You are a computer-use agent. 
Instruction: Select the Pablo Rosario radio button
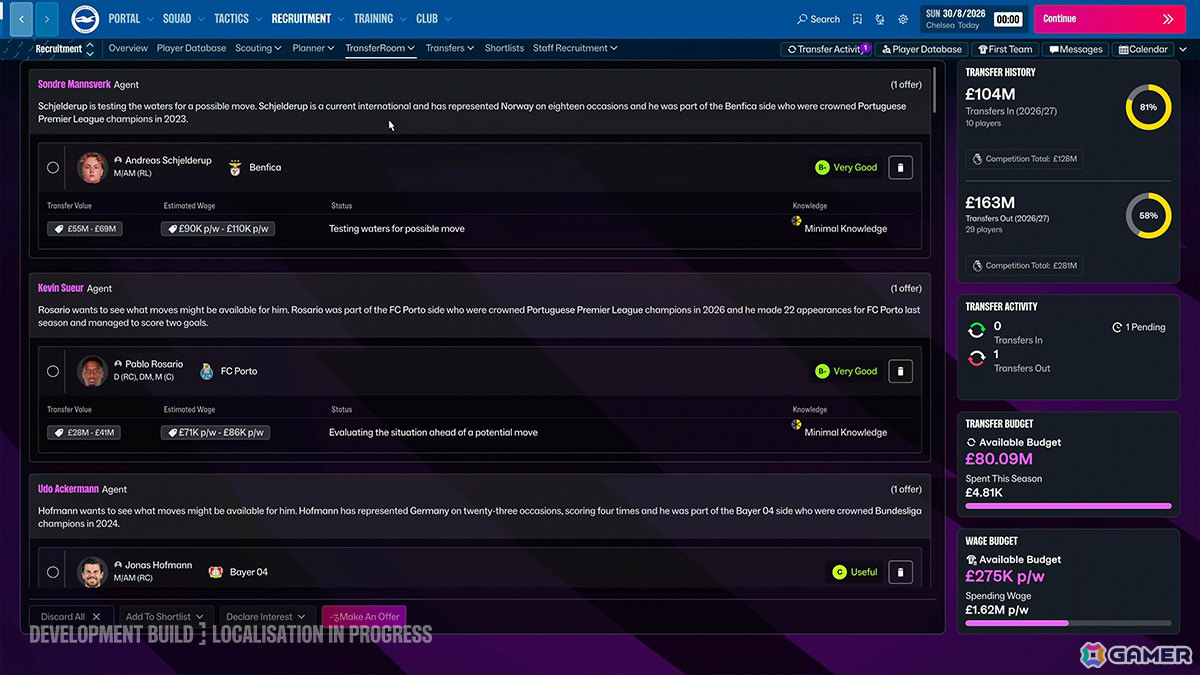coord(53,371)
